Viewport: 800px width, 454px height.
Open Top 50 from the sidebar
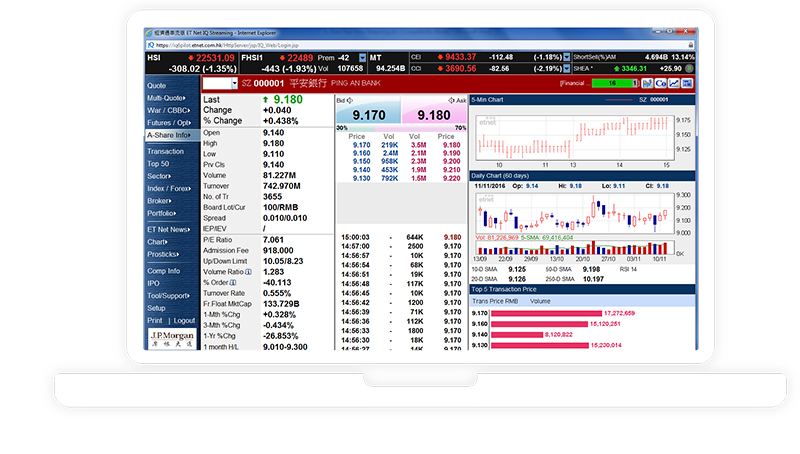tap(158, 164)
